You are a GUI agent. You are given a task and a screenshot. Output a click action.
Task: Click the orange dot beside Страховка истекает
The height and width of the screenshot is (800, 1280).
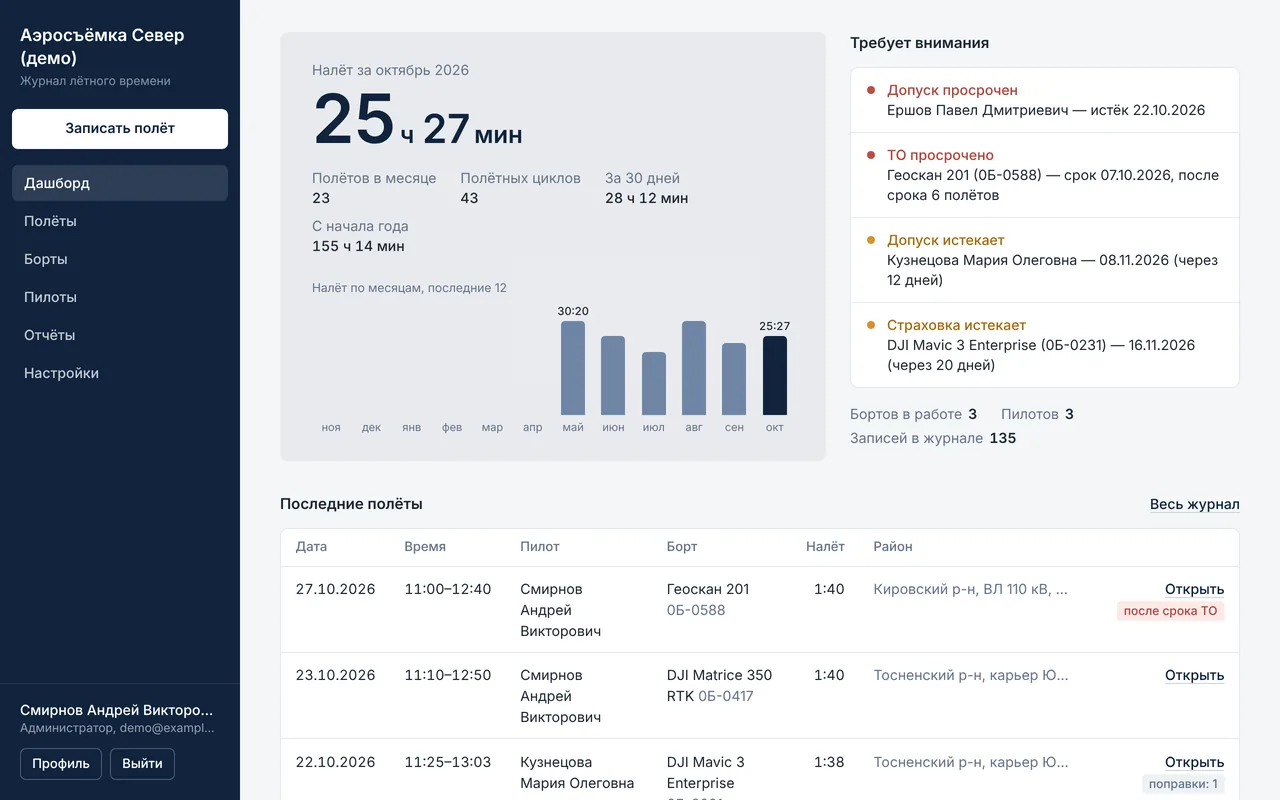point(871,325)
